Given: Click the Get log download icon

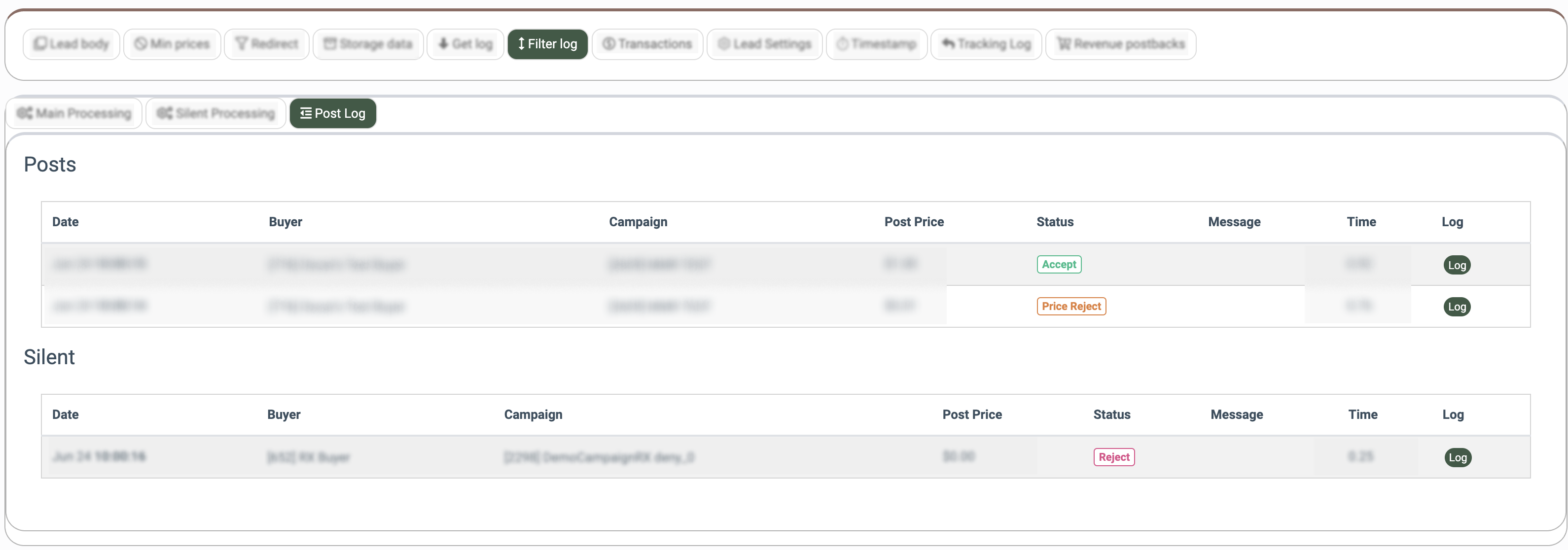Looking at the screenshot, I should click(x=443, y=44).
